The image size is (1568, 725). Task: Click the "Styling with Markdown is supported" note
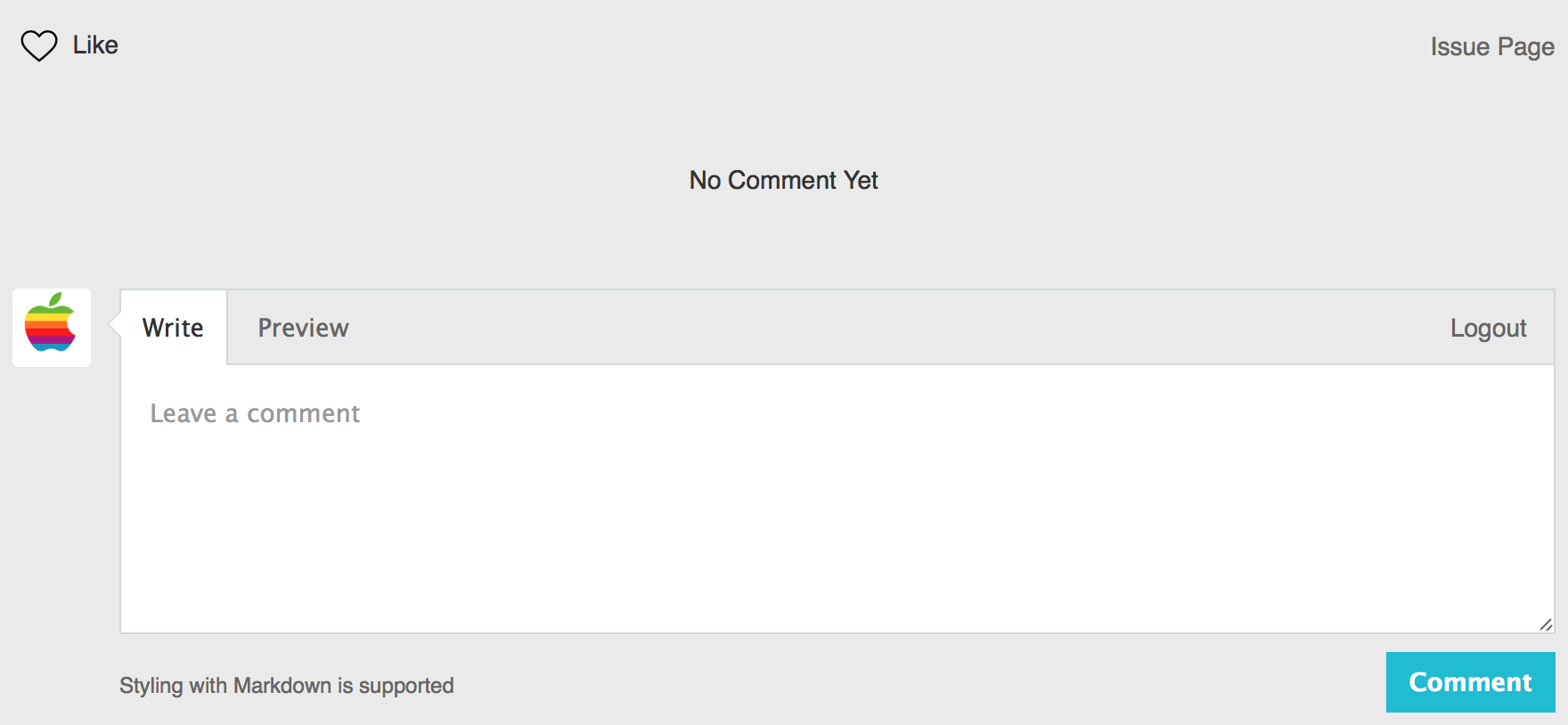pos(286,686)
